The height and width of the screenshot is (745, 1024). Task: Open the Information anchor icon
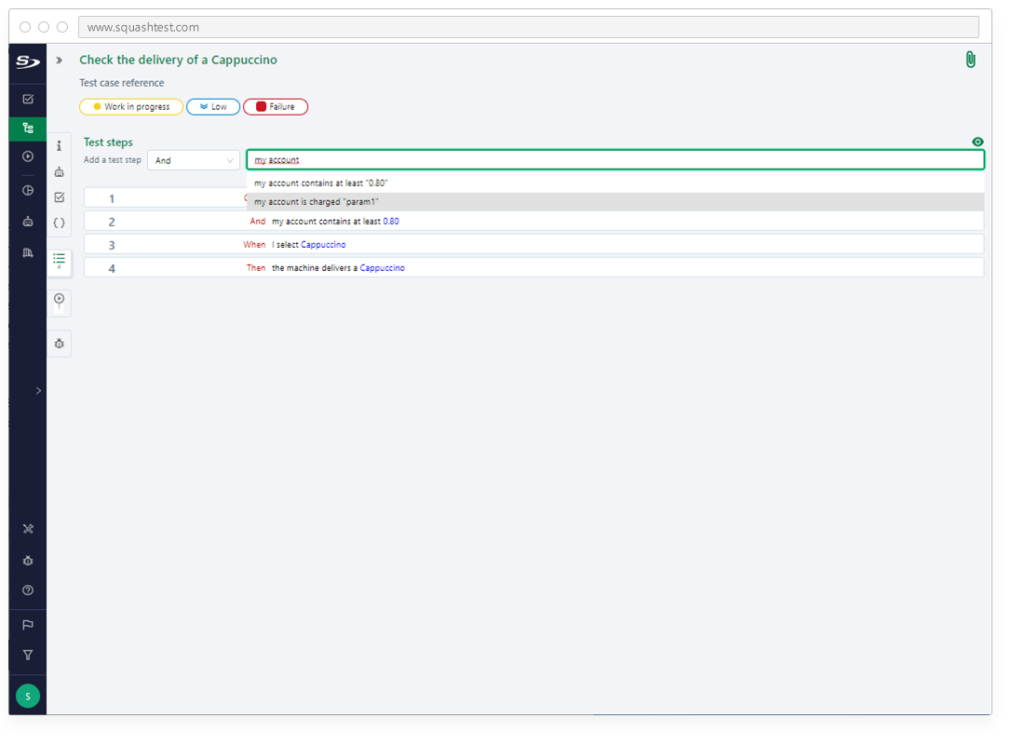(x=59, y=146)
